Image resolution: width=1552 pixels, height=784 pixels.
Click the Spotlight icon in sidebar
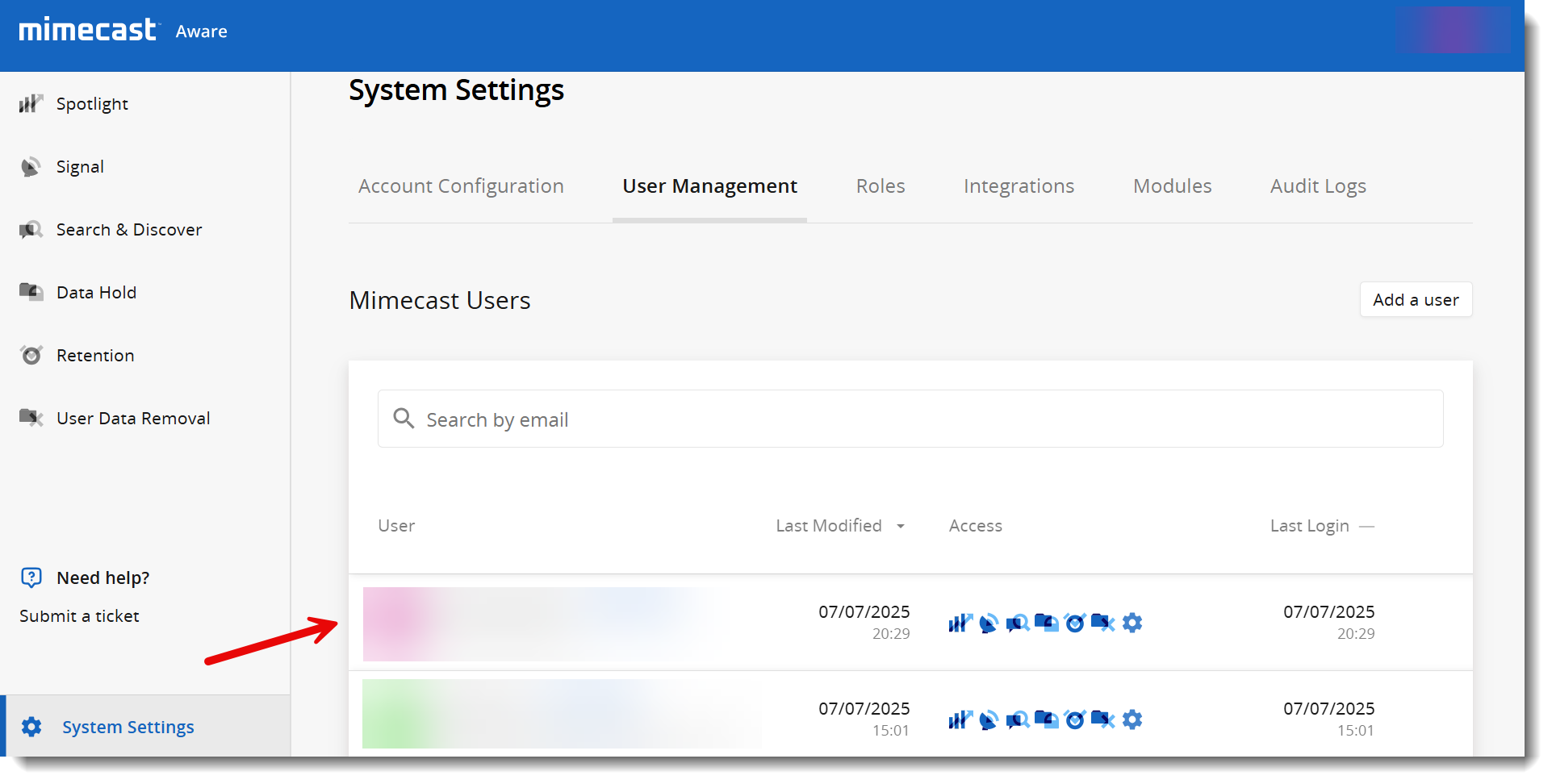31,103
